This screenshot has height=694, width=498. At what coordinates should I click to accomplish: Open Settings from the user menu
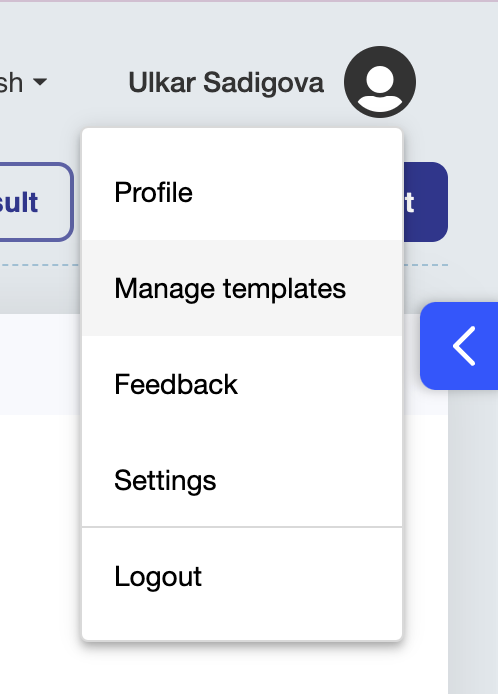(x=242, y=480)
